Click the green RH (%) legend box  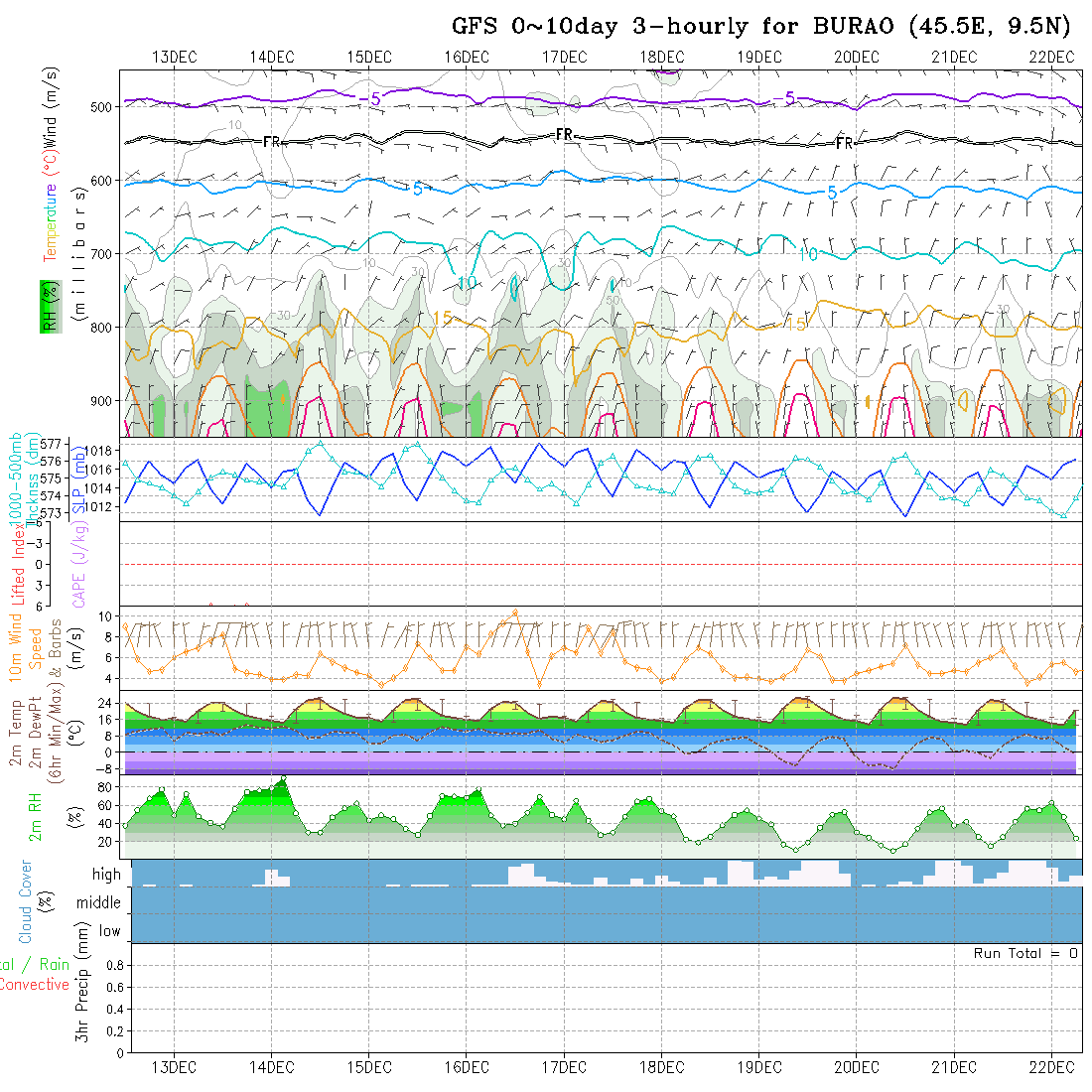click(x=48, y=306)
